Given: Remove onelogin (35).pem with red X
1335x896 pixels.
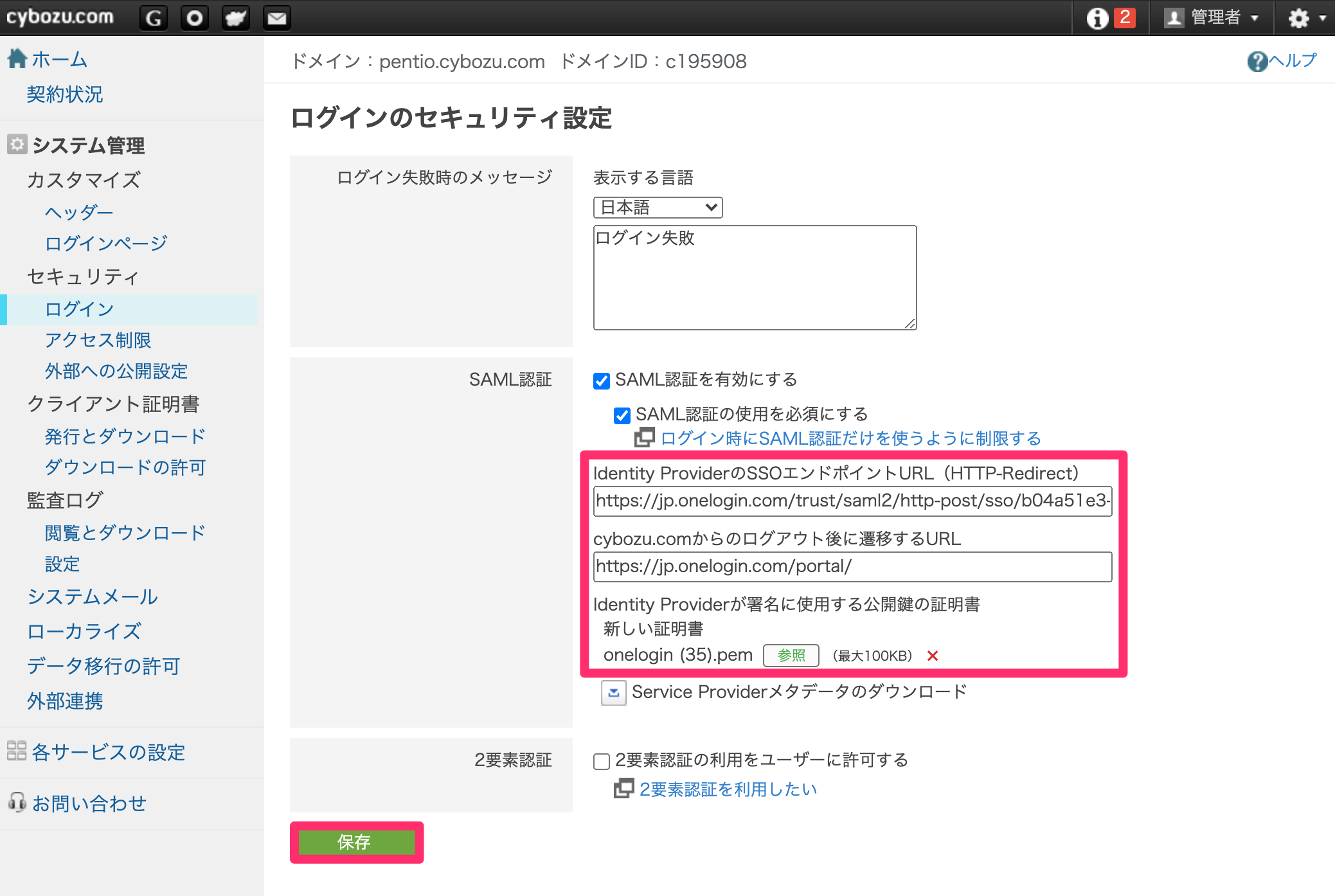Looking at the screenshot, I should click(x=933, y=656).
